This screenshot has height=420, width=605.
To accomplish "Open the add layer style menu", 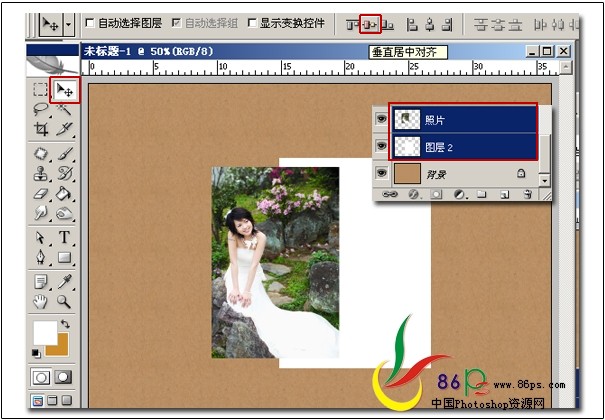I will pyautogui.click(x=414, y=195).
